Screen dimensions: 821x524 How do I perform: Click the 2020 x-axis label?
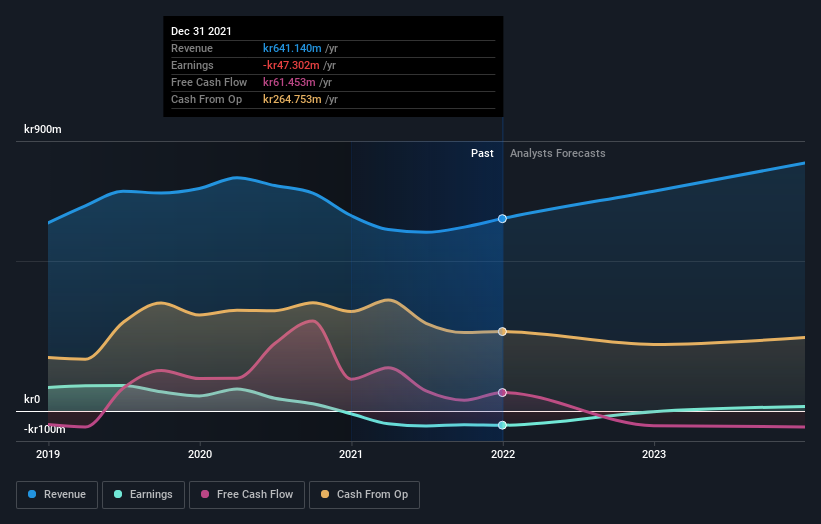coord(199,454)
